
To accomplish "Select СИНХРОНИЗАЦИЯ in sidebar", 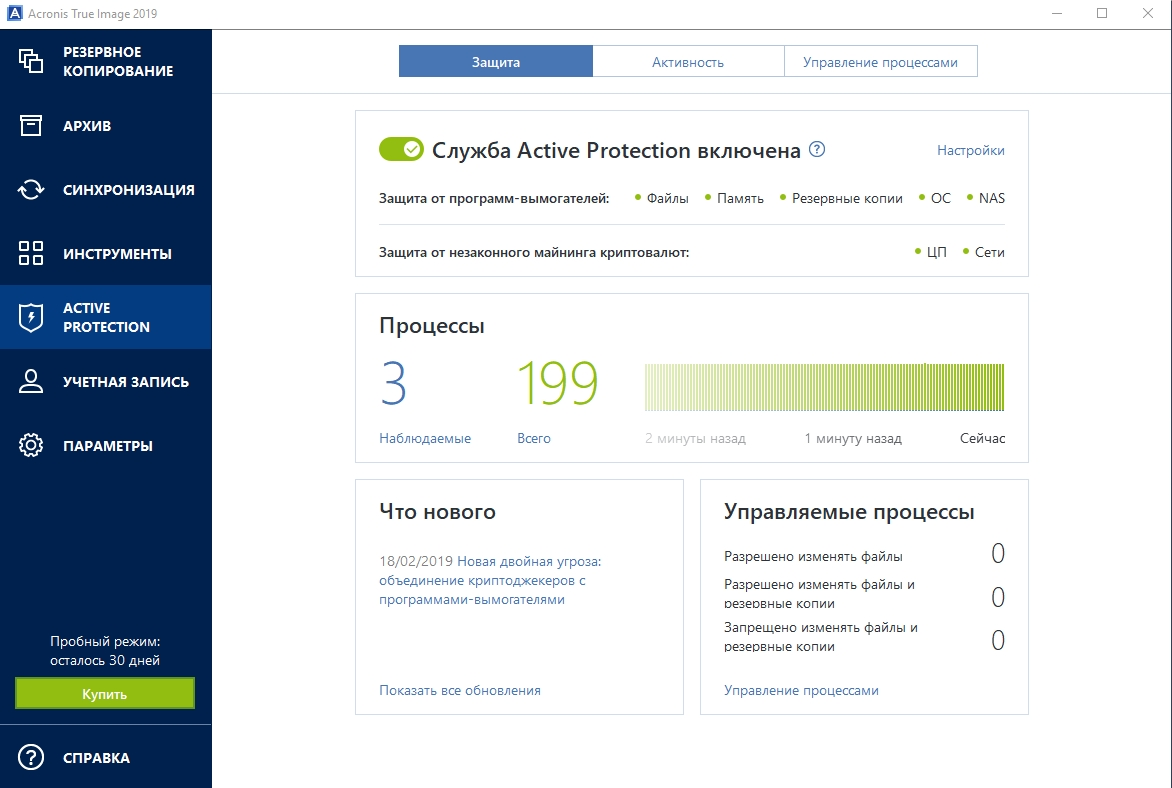I will (x=106, y=190).
